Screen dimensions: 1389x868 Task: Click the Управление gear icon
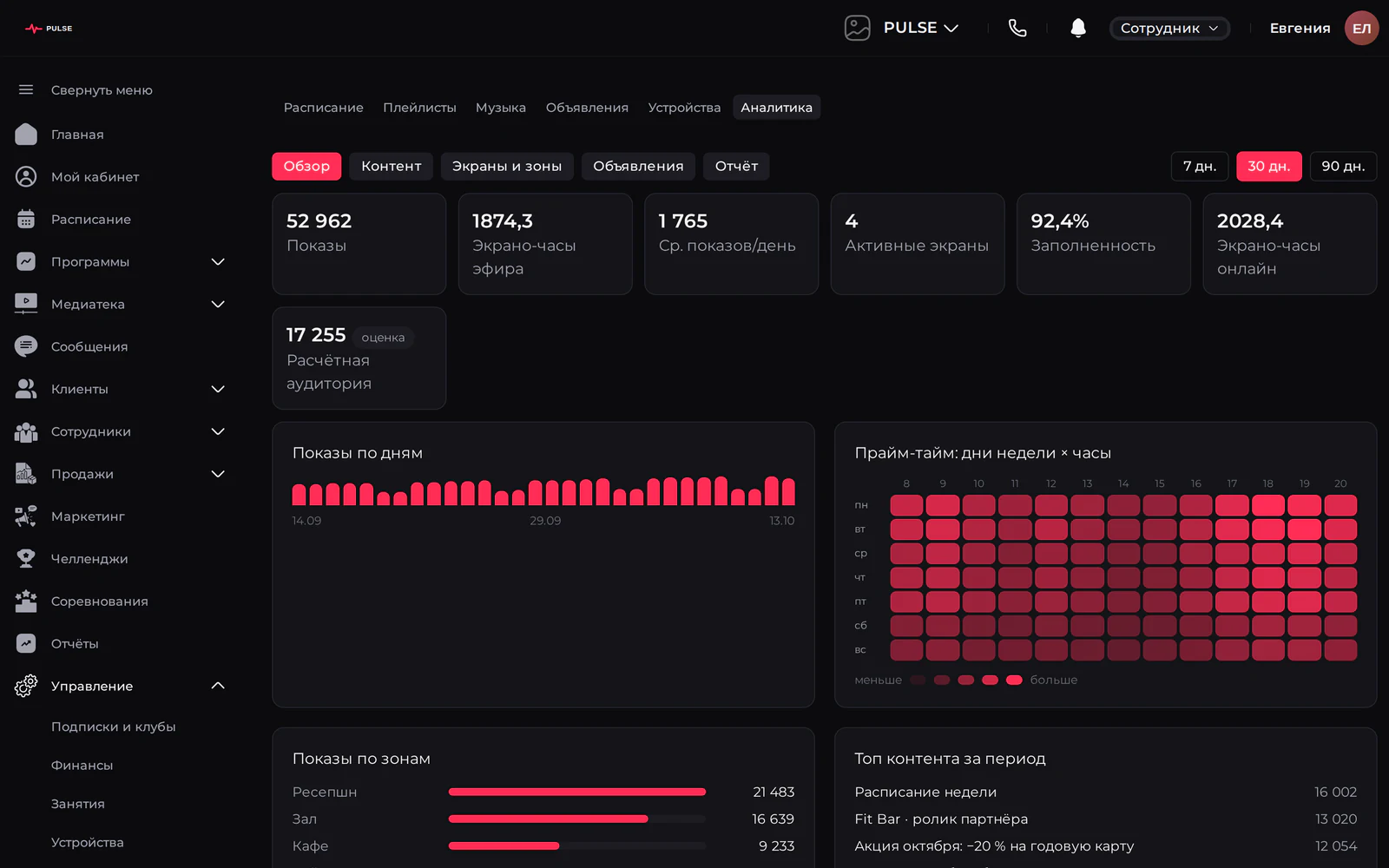26,686
